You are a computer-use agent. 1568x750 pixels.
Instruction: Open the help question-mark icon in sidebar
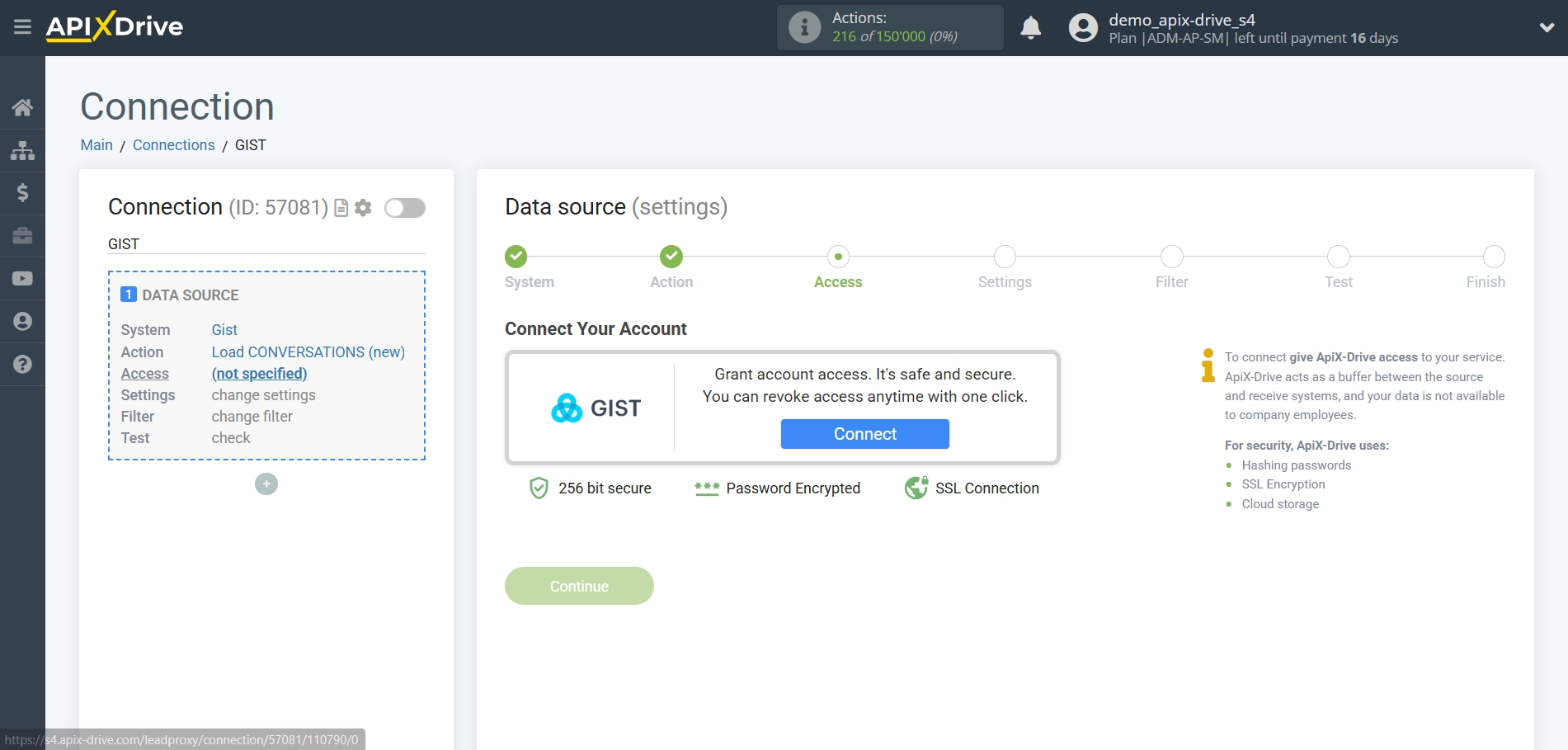(22, 364)
